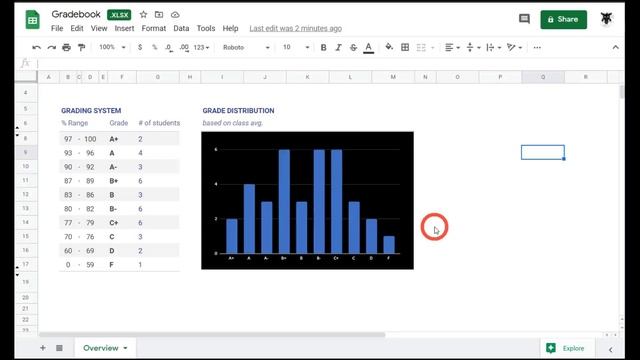The height and width of the screenshot is (360, 640).
Task: Open the 123 number format dropdown
Action: pyautogui.click(x=201, y=48)
